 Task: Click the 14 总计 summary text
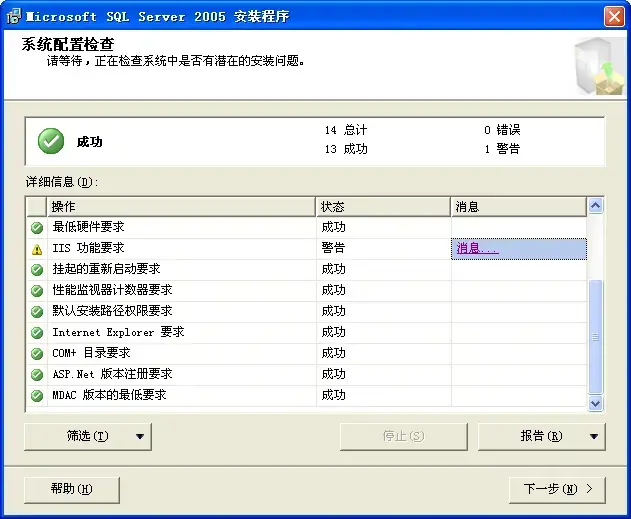(x=346, y=130)
